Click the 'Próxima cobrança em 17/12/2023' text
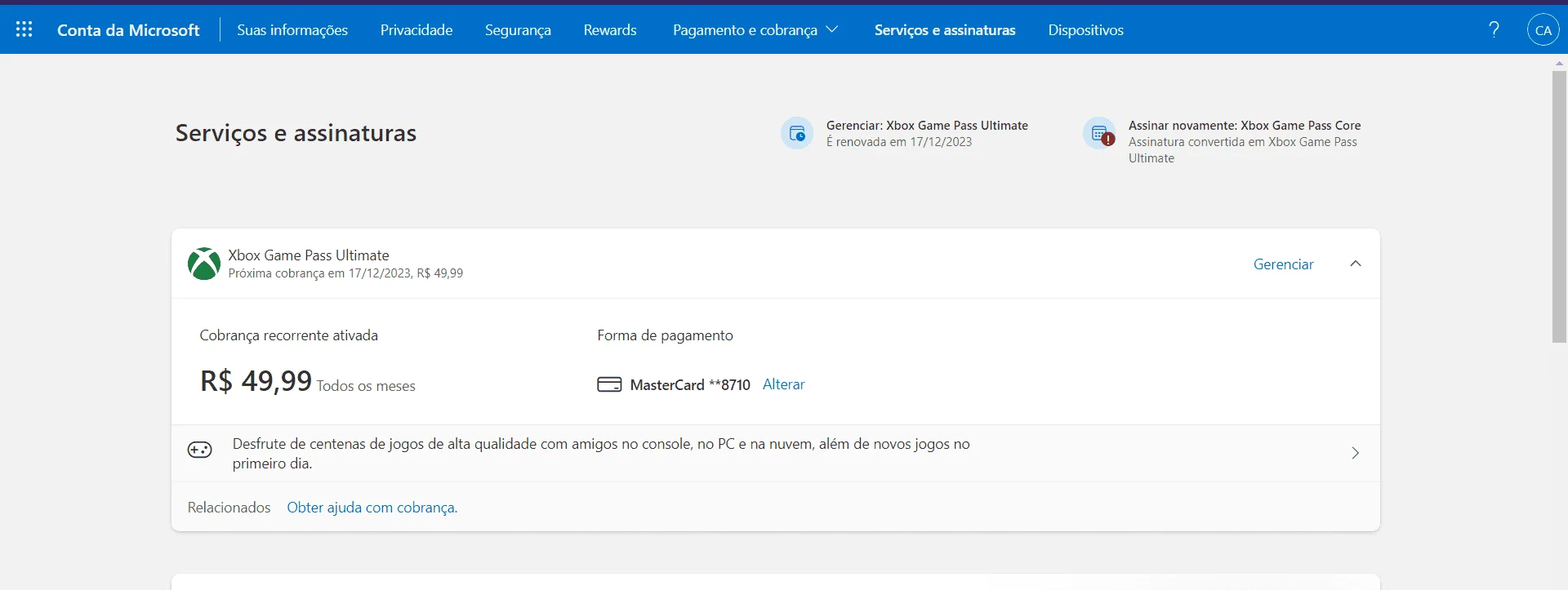1568x590 pixels. pyautogui.click(x=345, y=273)
